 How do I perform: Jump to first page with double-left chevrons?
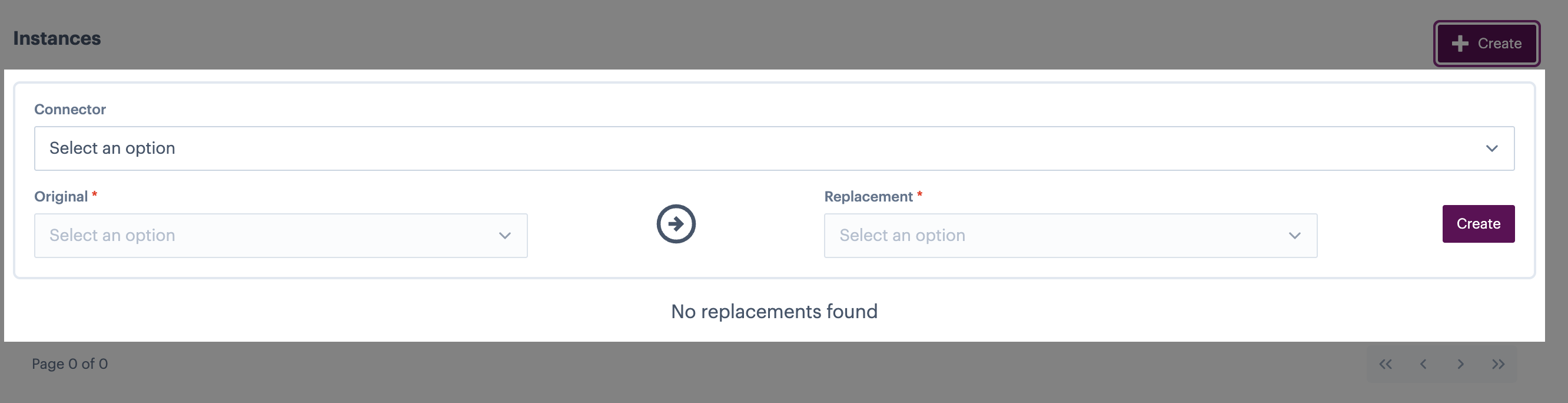tap(1386, 364)
